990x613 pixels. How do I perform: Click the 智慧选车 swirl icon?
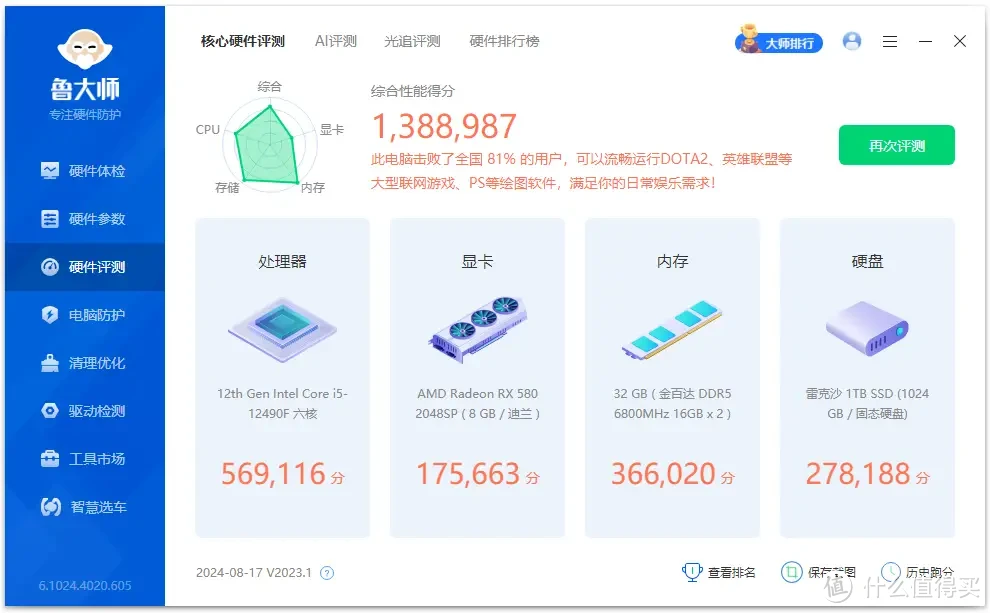click(51, 507)
